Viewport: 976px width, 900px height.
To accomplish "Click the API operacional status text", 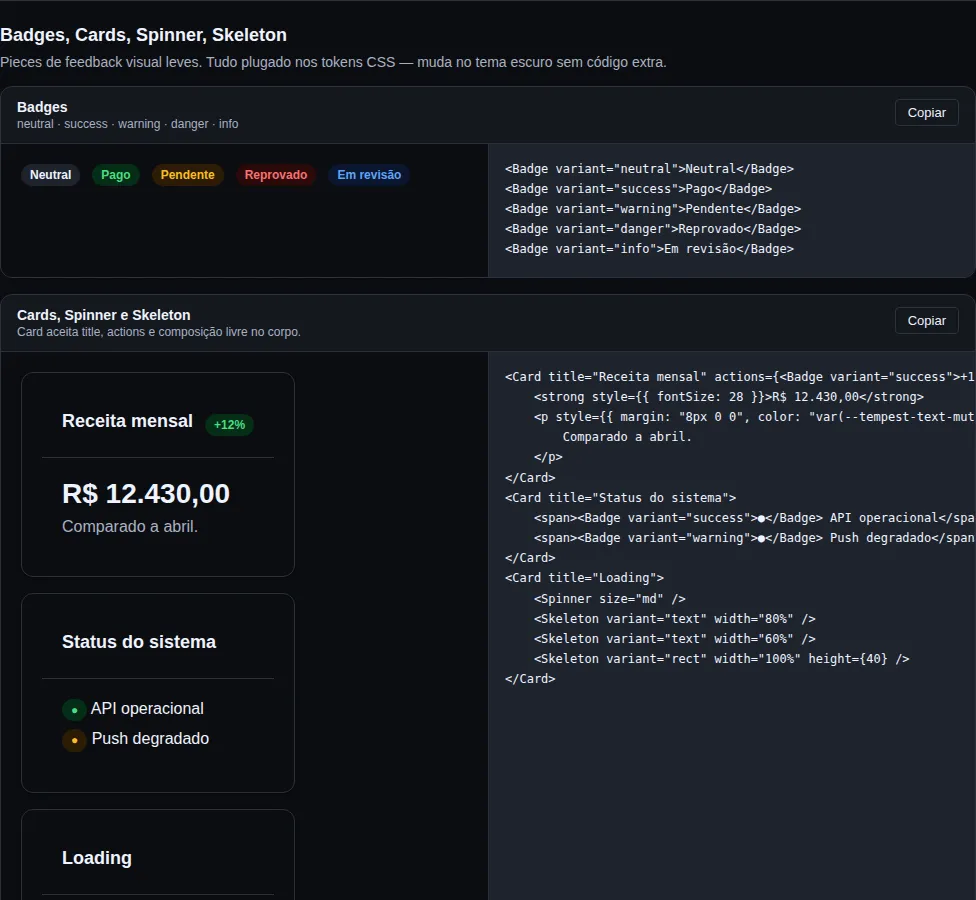I will [x=147, y=708].
